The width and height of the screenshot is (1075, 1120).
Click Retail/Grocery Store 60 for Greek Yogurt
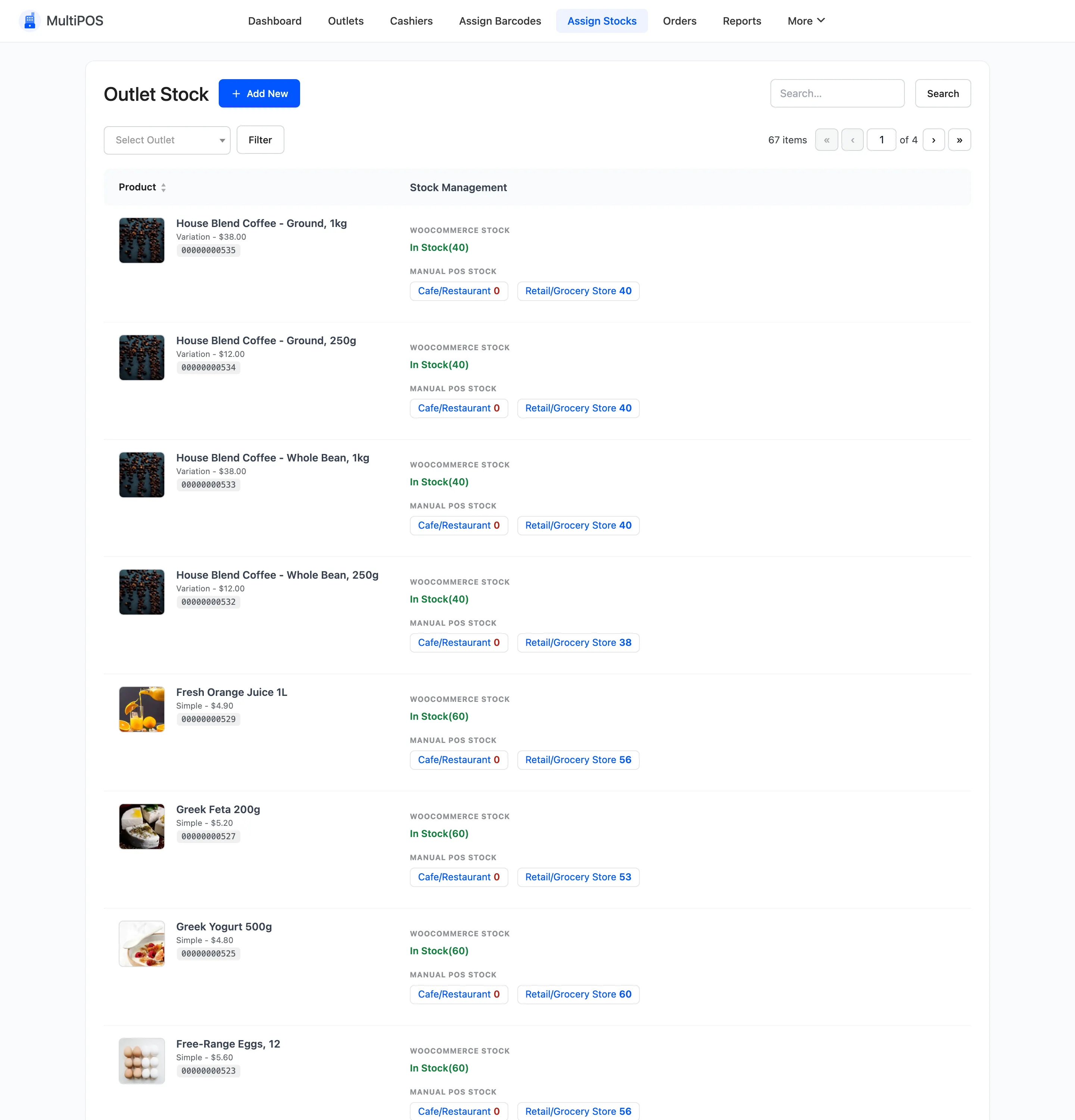click(x=578, y=994)
